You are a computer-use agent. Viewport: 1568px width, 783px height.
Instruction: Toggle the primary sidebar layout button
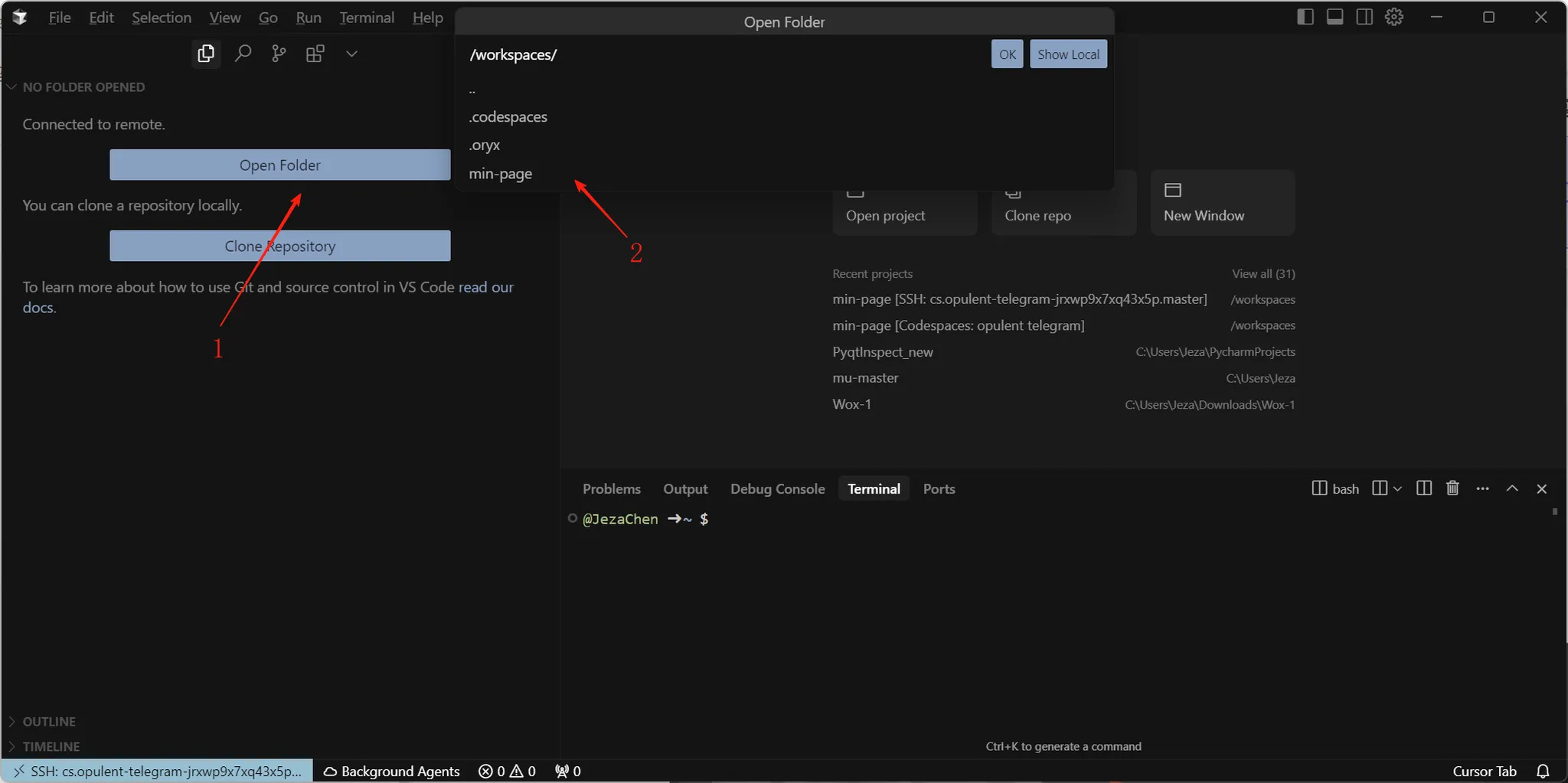click(x=1305, y=17)
